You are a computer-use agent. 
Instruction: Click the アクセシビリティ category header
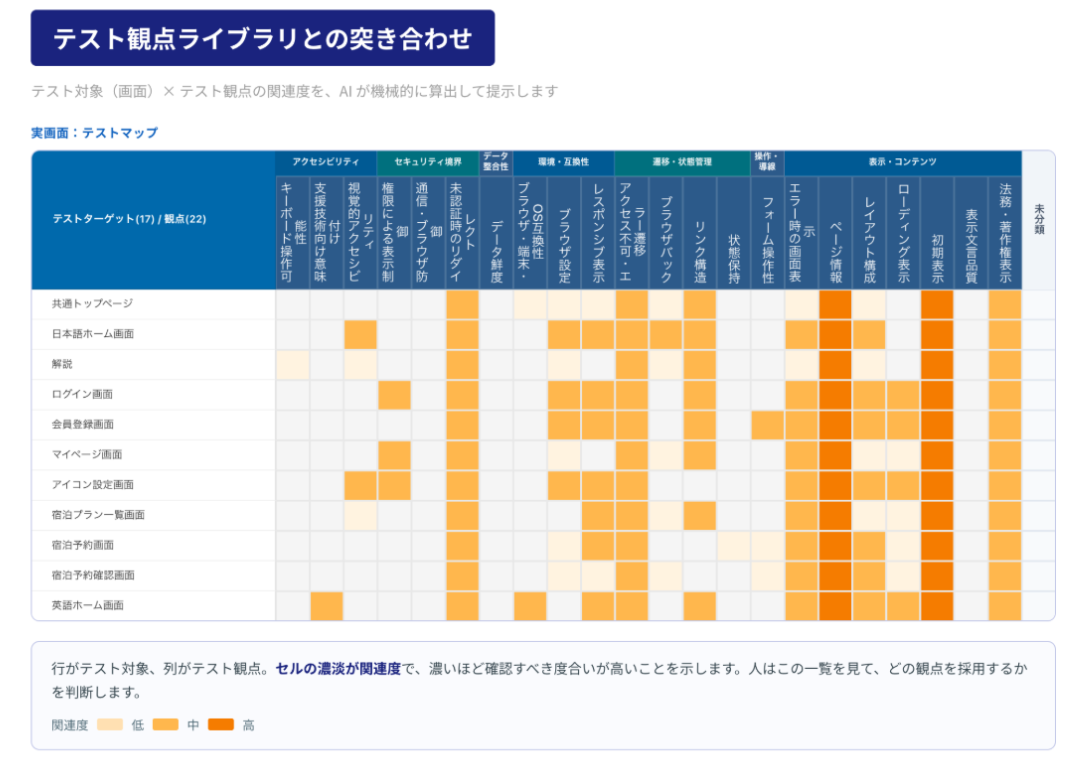pyautogui.click(x=326, y=162)
